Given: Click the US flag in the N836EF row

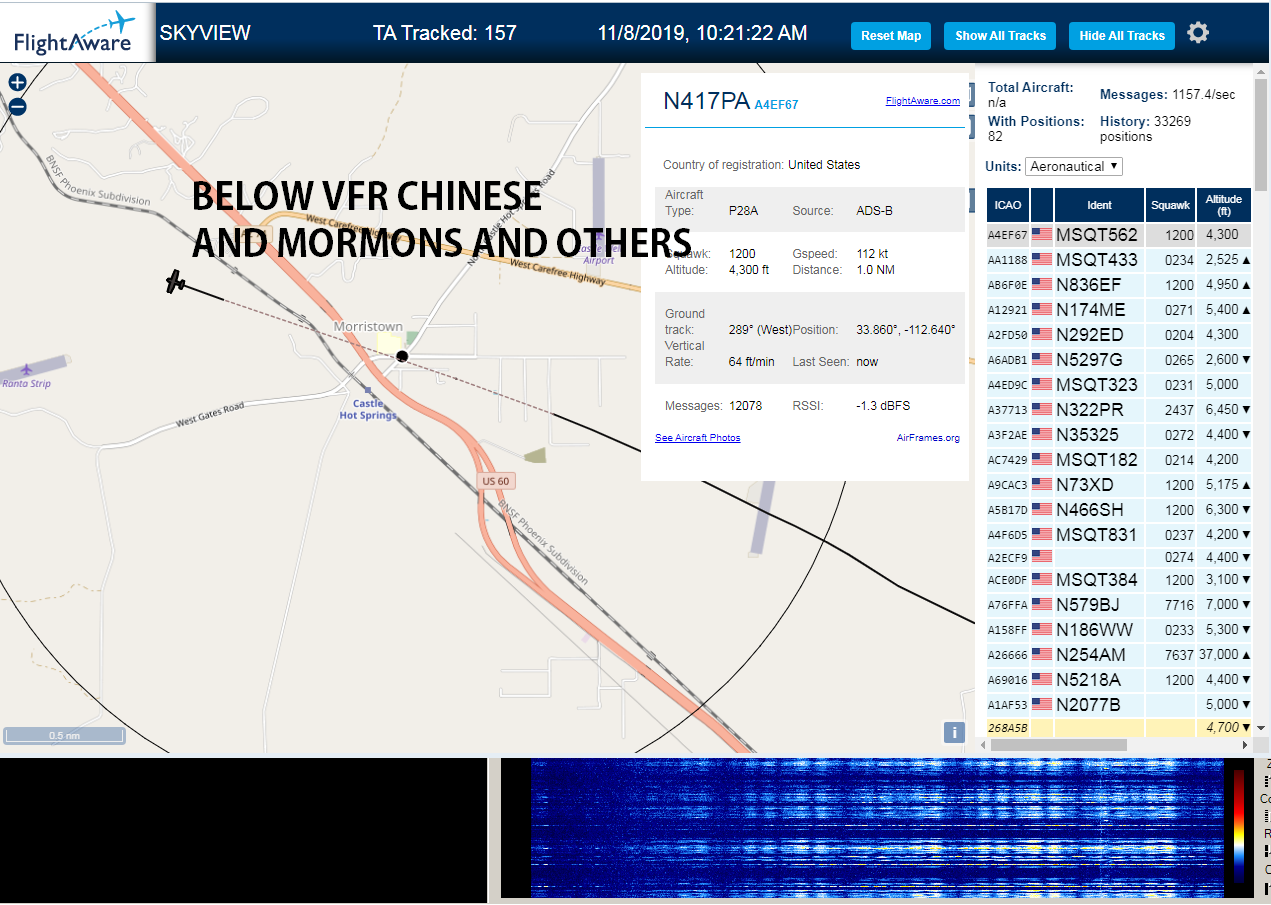Looking at the screenshot, I should point(1042,284).
